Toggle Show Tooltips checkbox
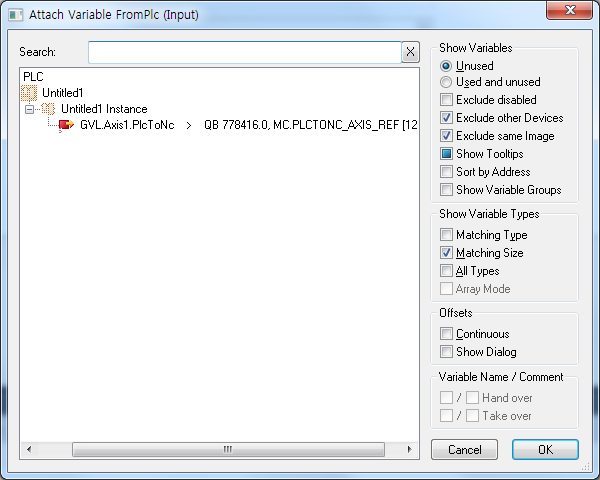The image size is (600, 480). 446,153
